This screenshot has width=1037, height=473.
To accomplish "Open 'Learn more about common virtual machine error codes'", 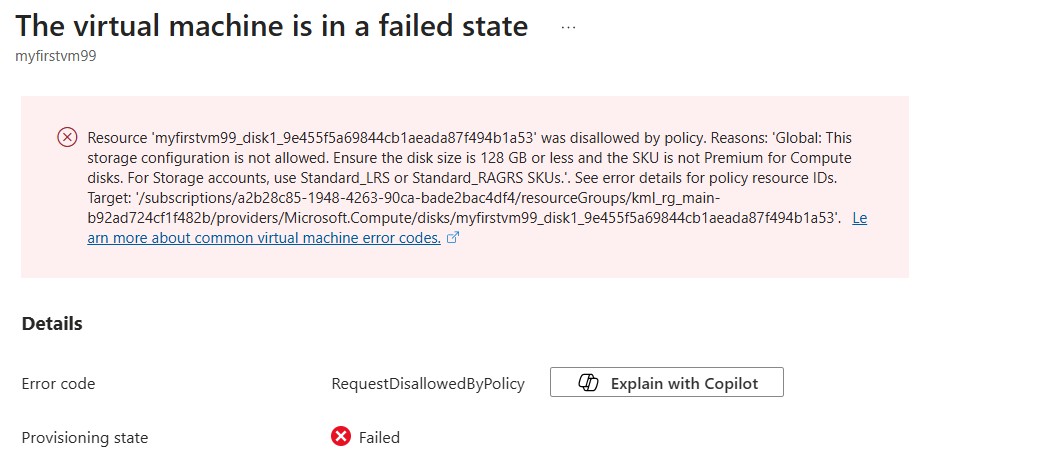I will point(264,238).
